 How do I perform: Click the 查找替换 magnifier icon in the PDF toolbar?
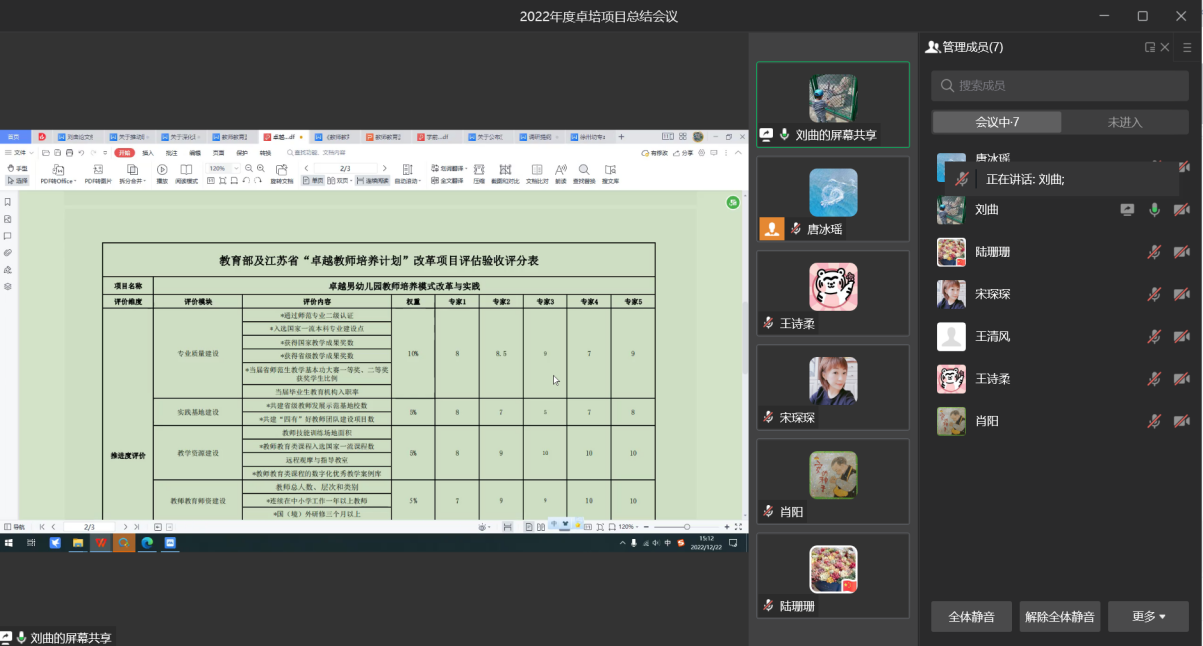(x=584, y=170)
